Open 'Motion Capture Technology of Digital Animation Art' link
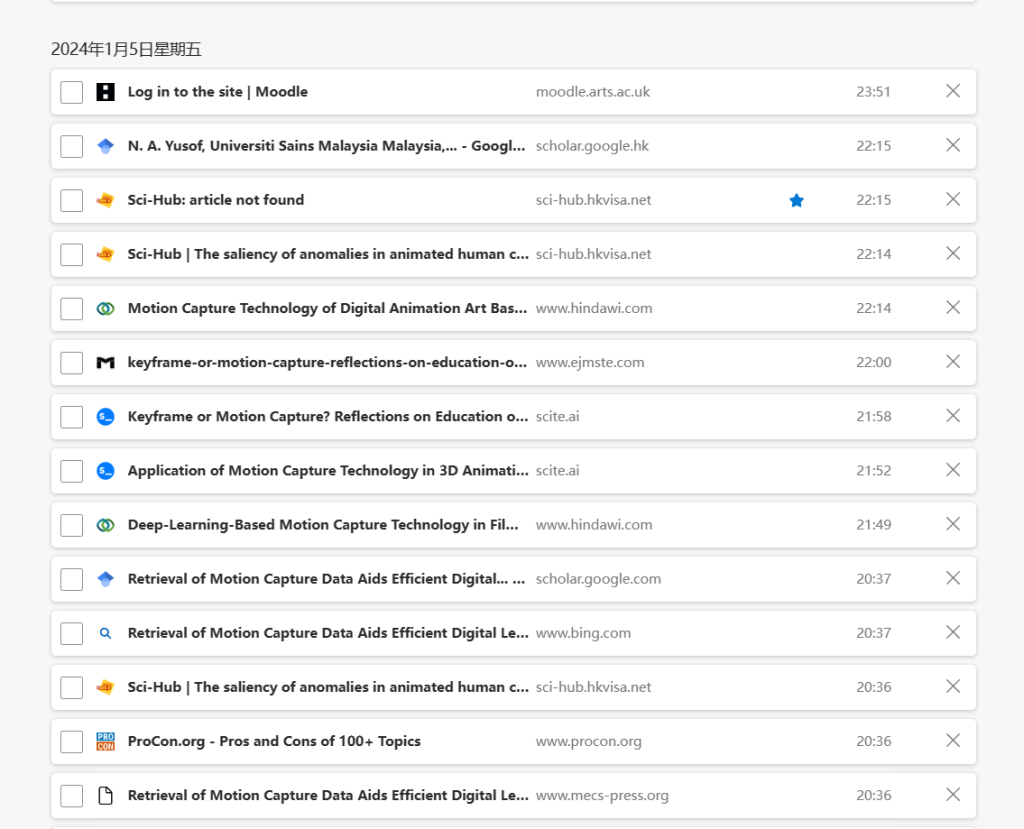Image resolution: width=1024 pixels, height=829 pixels. tap(327, 308)
